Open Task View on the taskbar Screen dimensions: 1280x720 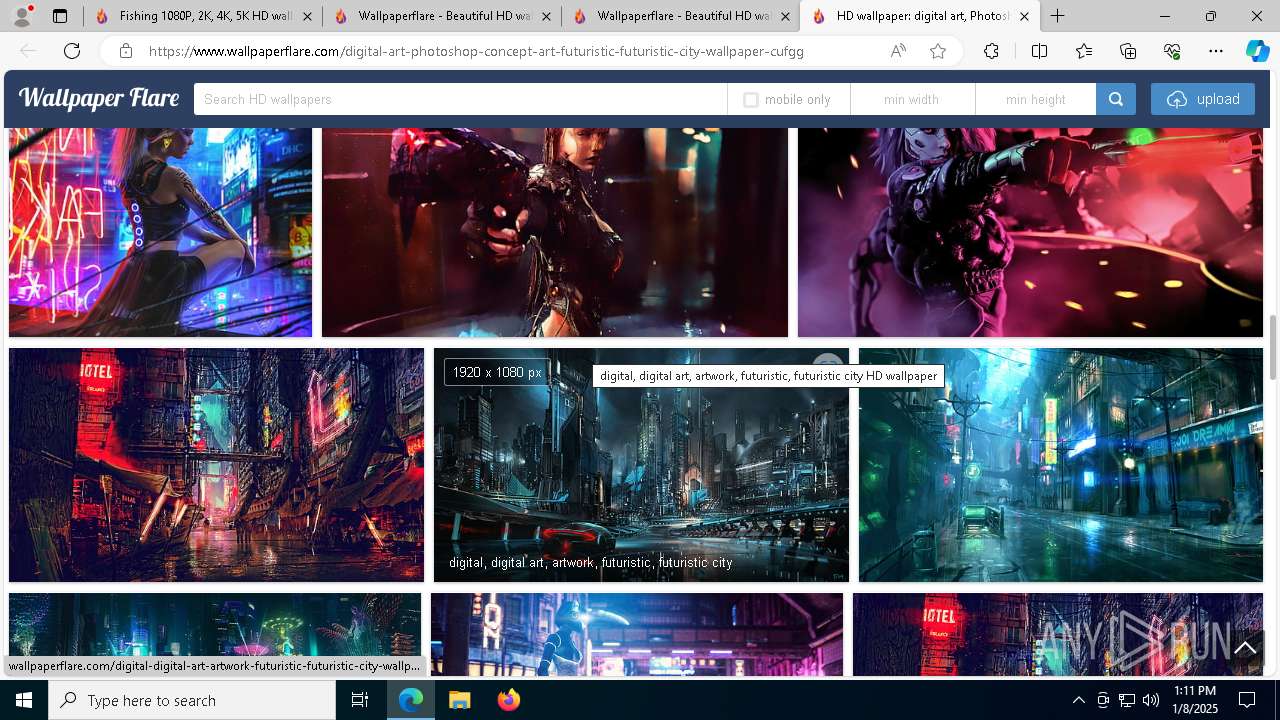point(360,700)
